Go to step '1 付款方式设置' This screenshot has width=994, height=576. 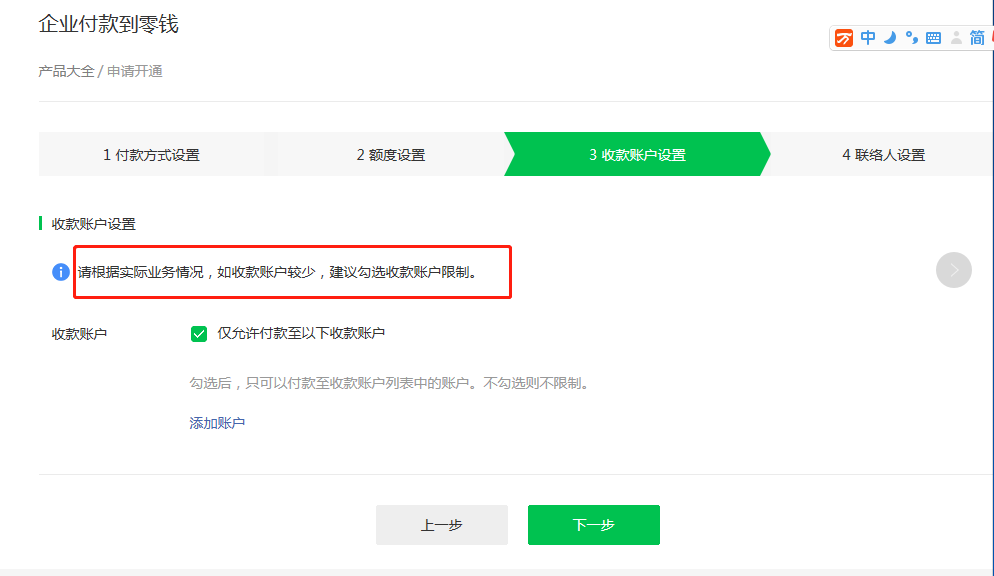152,155
